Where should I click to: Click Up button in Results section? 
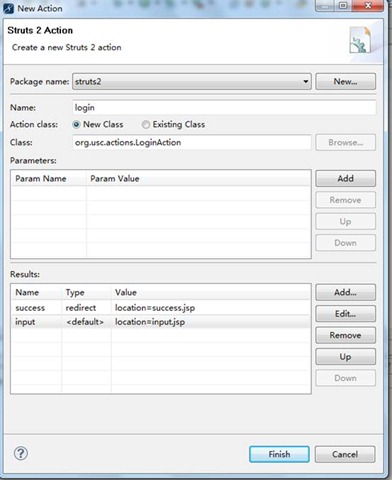click(x=345, y=357)
